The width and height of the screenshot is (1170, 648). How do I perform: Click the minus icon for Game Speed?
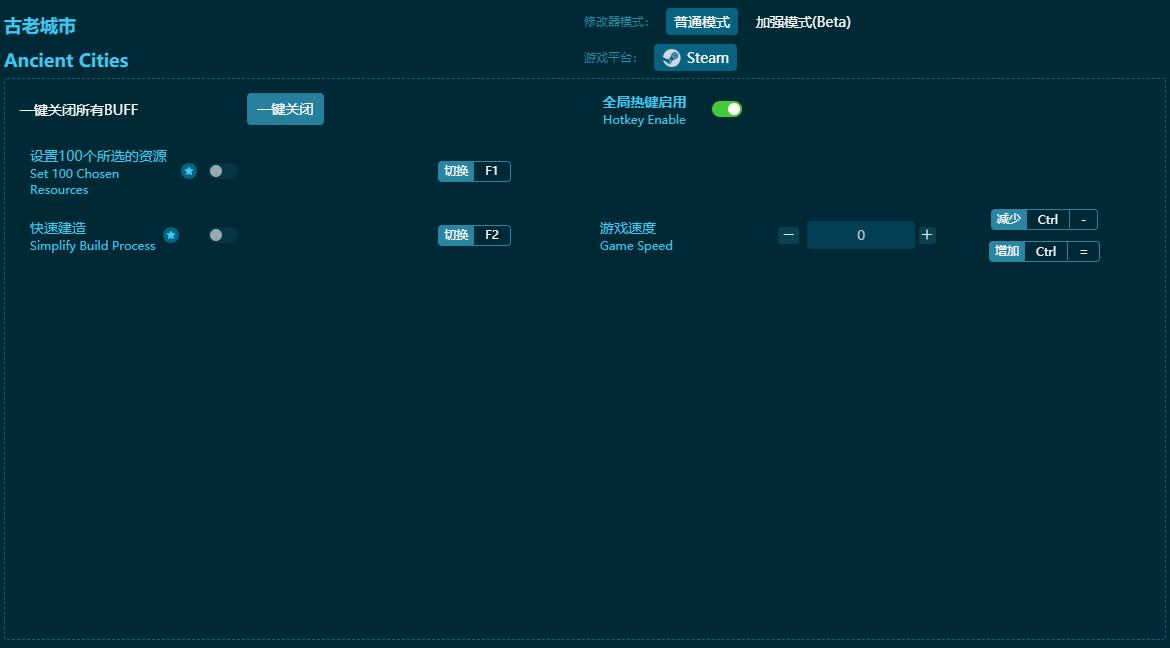click(x=789, y=235)
